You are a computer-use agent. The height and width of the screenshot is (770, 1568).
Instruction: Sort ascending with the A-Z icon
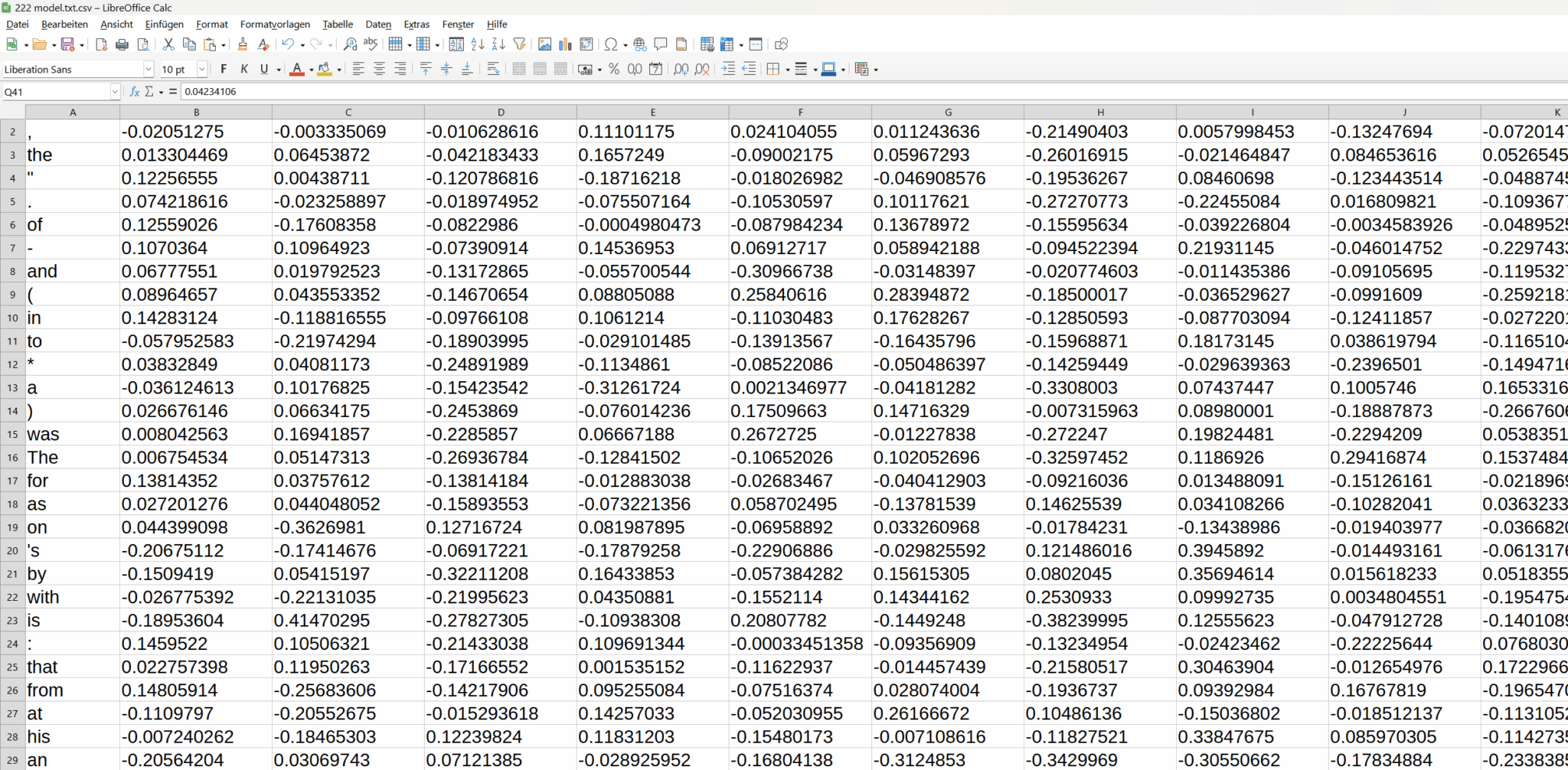click(x=478, y=44)
